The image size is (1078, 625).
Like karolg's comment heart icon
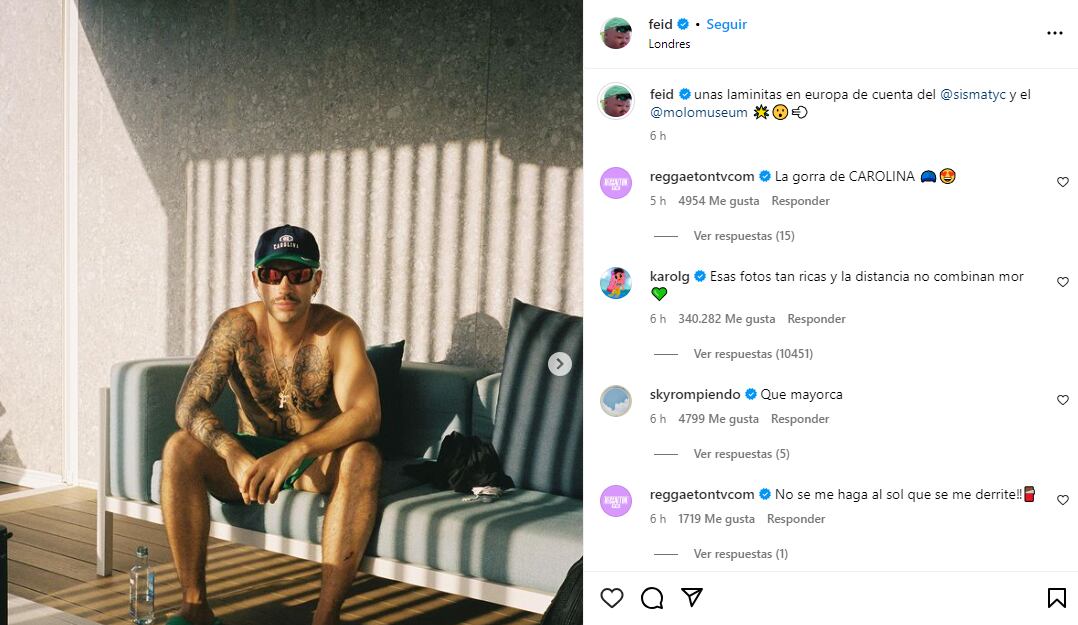pos(1063,282)
